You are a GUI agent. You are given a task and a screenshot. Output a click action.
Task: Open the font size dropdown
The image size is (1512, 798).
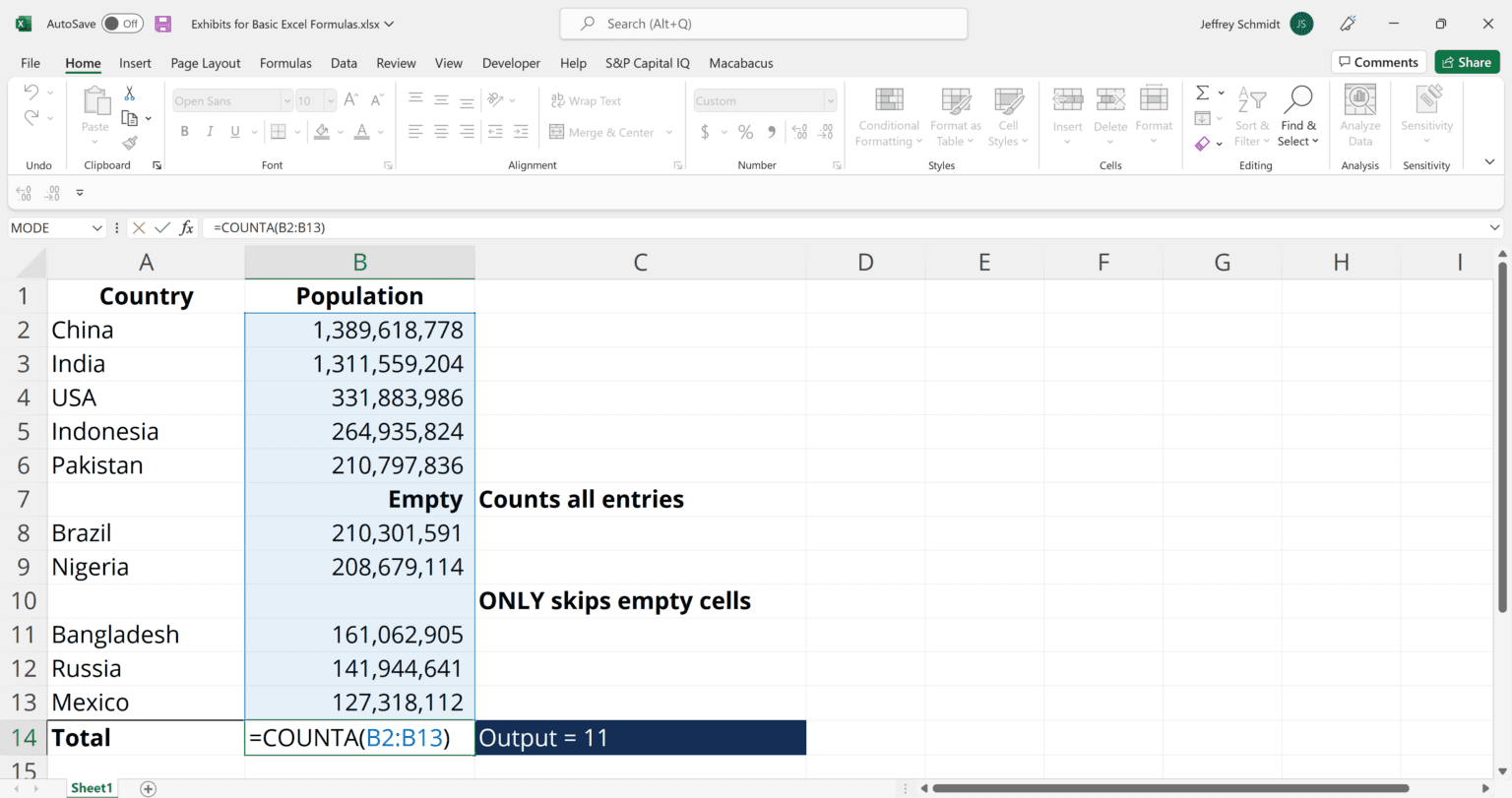click(x=329, y=100)
